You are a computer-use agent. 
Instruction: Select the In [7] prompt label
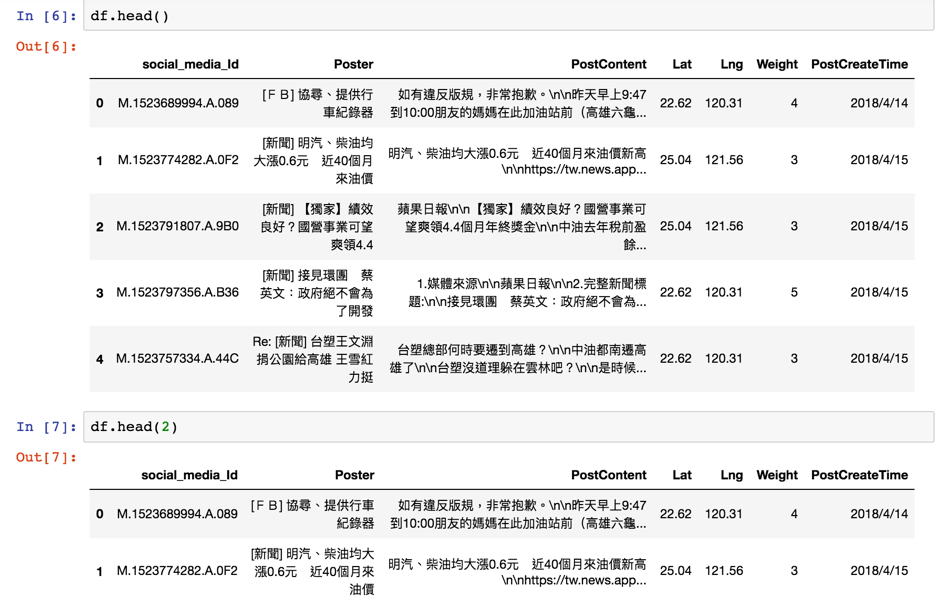pos(46,427)
